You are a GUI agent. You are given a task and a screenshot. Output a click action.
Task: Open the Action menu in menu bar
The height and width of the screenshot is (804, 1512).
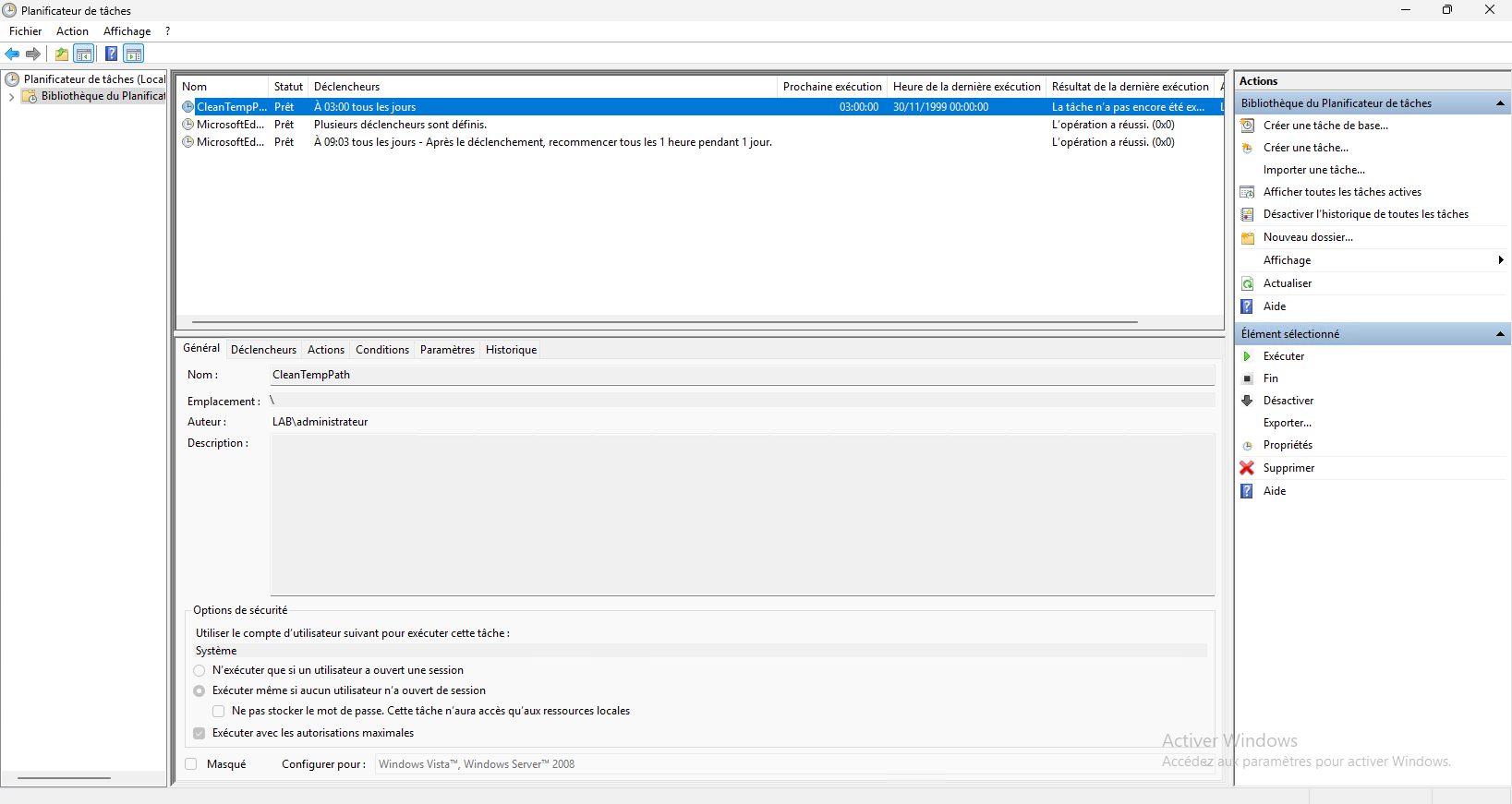[x=72, y=31]
